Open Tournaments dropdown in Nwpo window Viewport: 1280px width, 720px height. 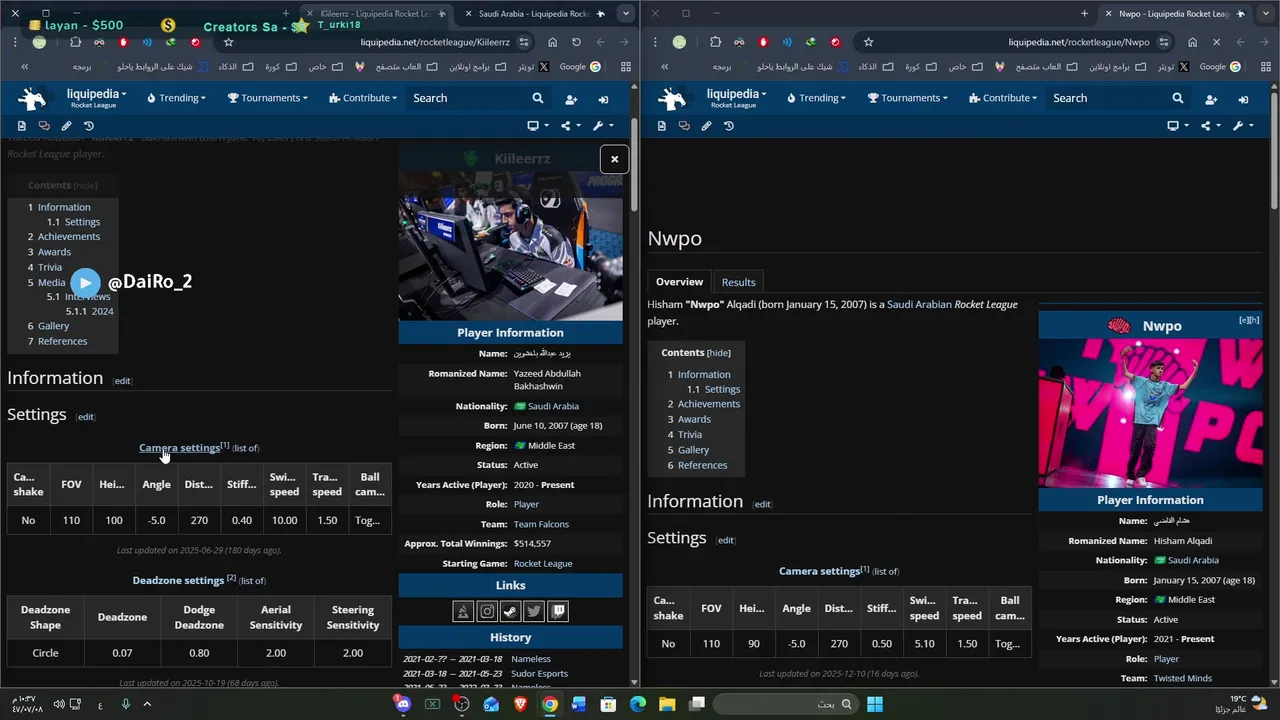coord(907,98)
